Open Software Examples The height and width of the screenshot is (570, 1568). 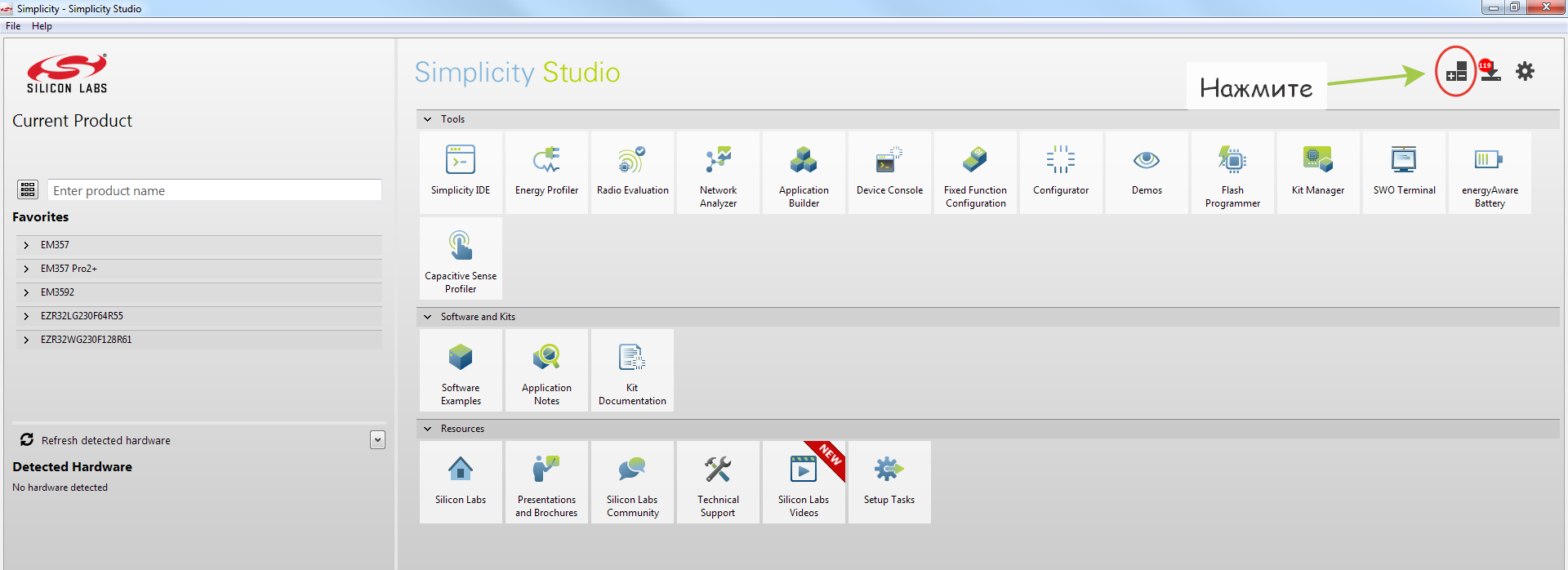461,370
